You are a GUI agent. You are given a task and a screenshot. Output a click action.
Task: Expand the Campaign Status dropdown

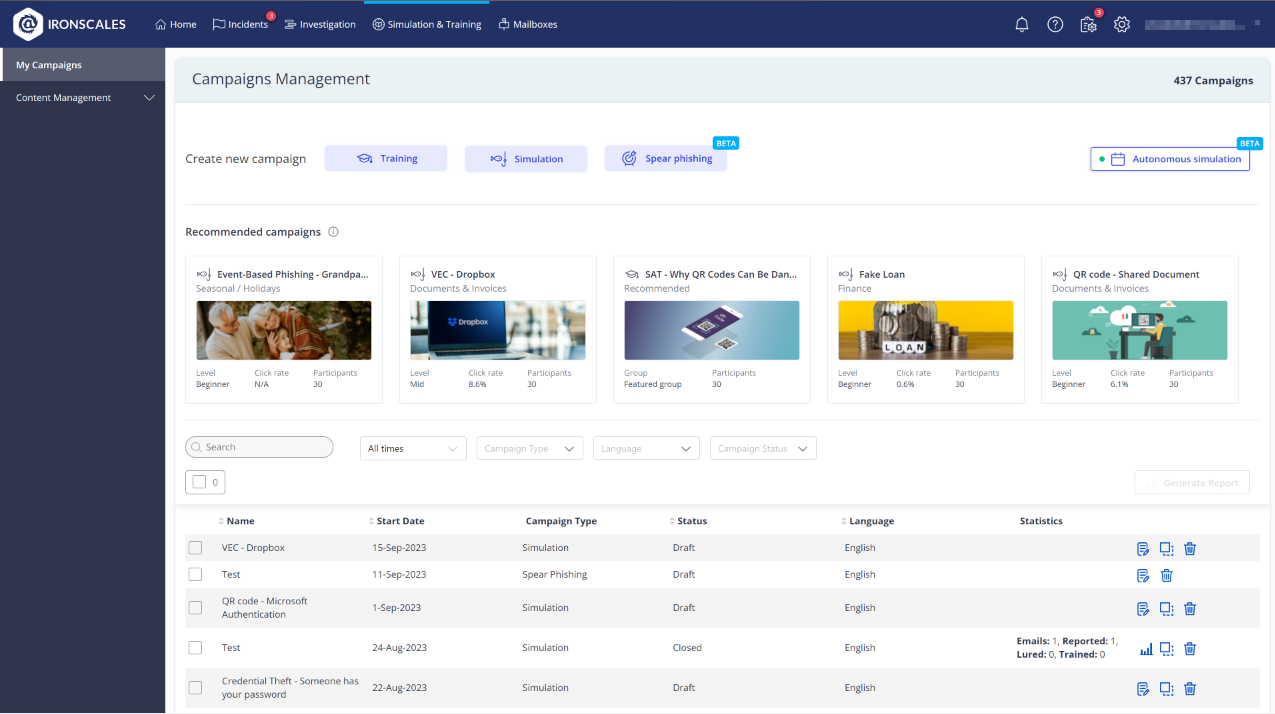(x=763, y=449)
